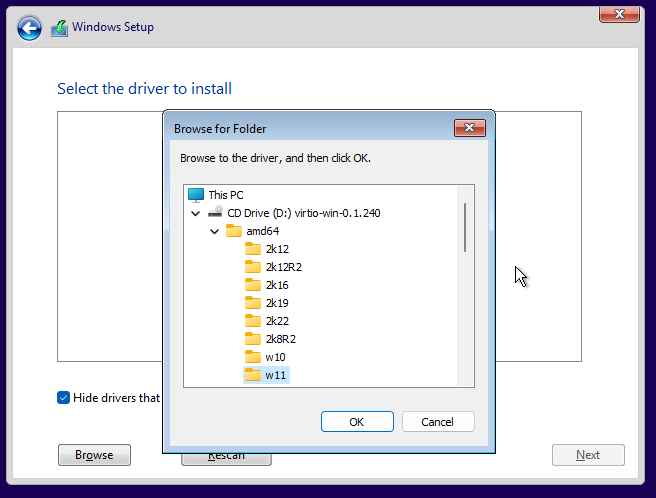The height and width of the screenshot is (498, 656).
Task: Click the Browse for Folder title text
Action: (x=220, y=128)
